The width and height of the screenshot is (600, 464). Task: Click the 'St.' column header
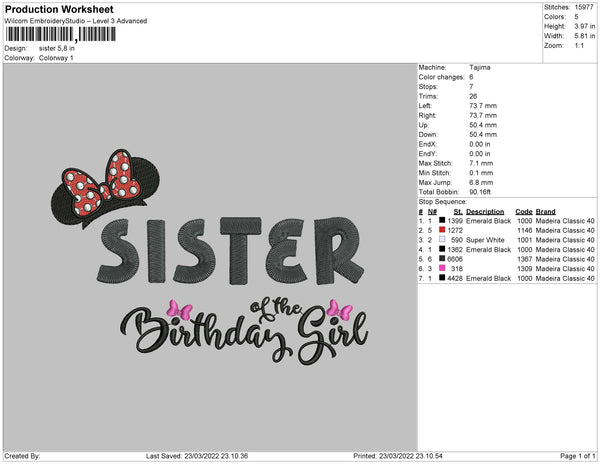(x=458, y=212)
